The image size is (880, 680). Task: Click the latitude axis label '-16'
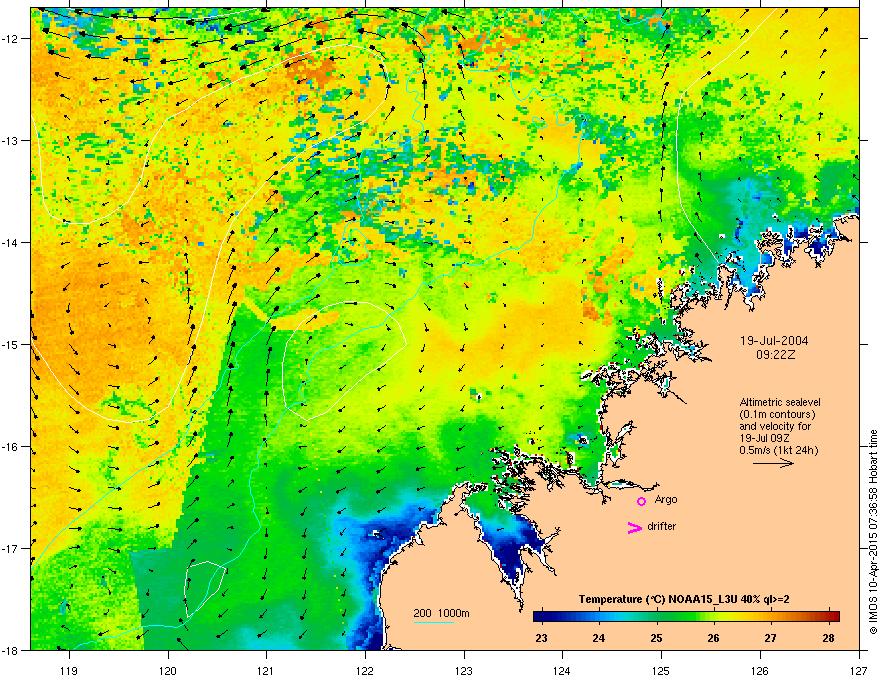click(x=10, y=447)
